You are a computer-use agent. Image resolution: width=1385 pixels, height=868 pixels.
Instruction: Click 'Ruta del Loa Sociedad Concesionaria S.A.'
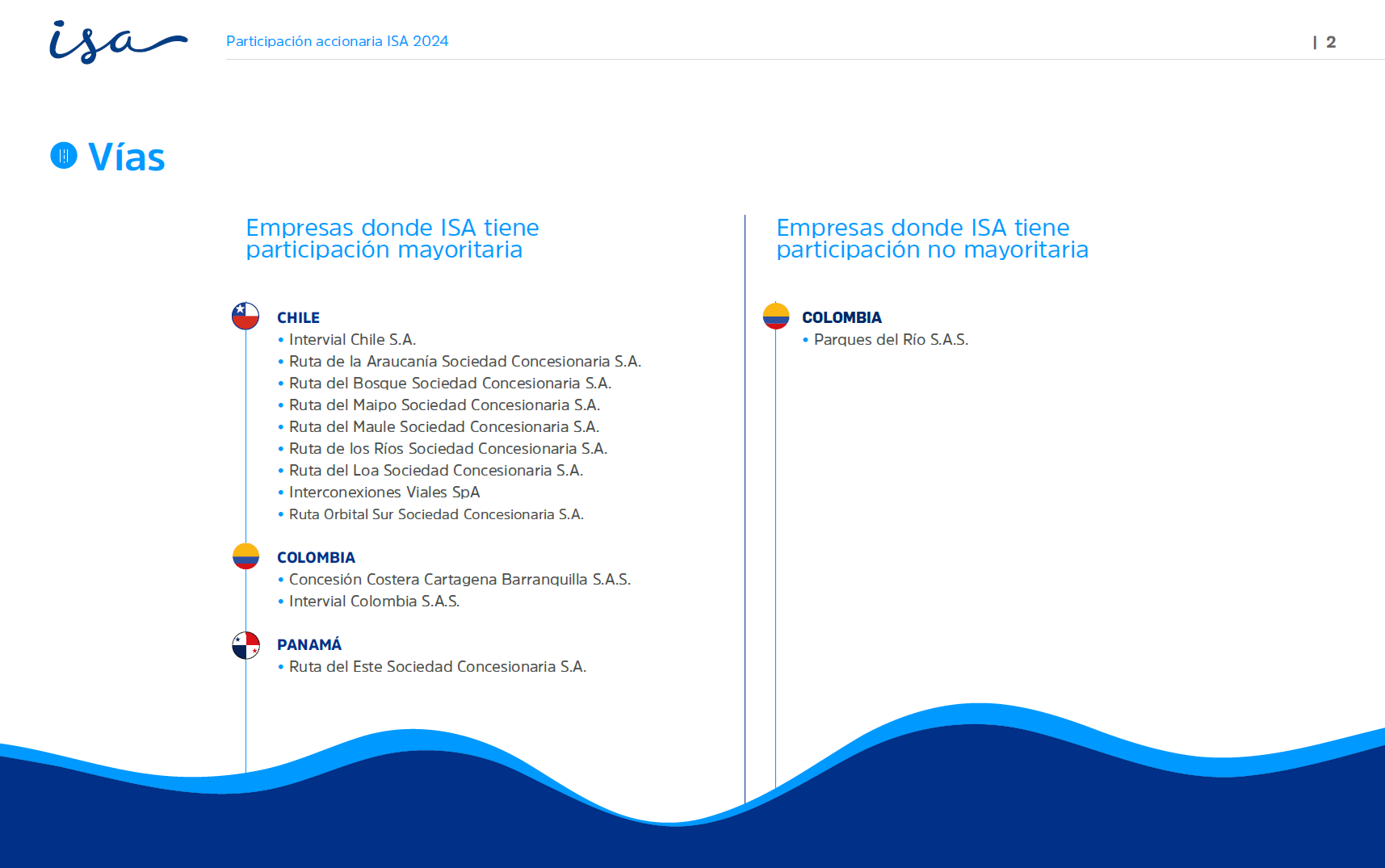pos(436,471)
